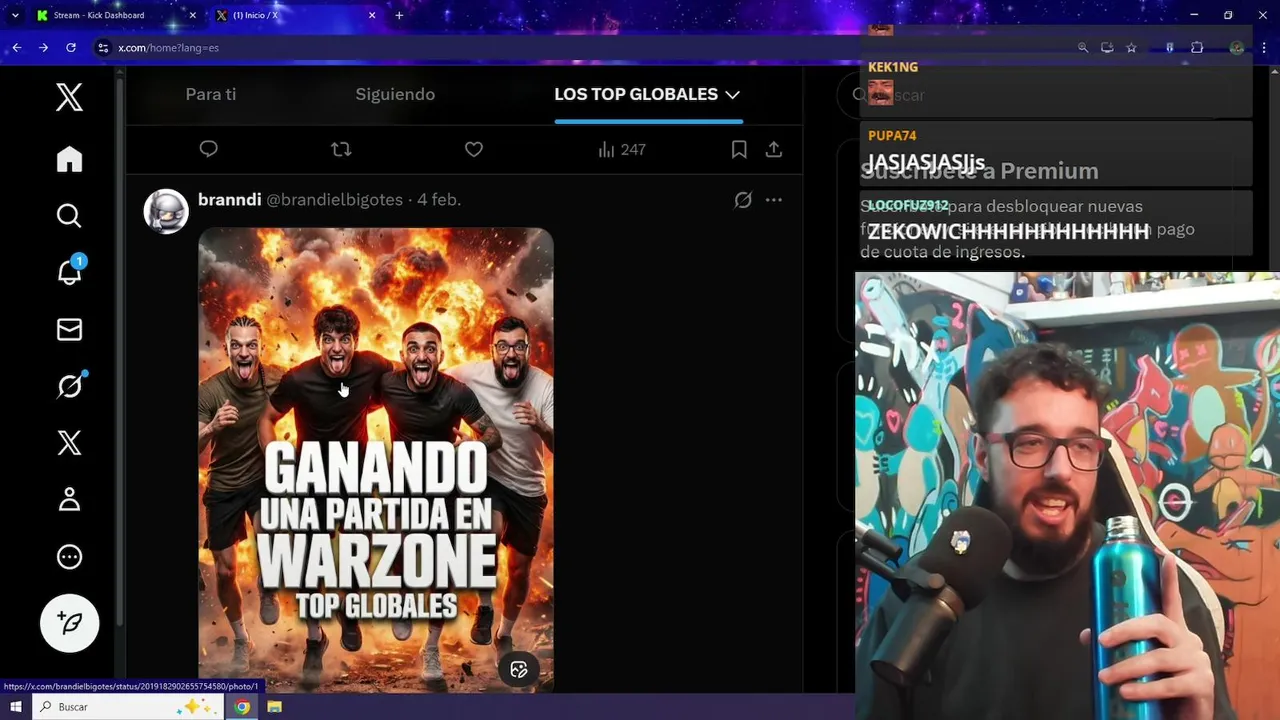Open Chrome profile avatar

click(x=1237, y=47)
